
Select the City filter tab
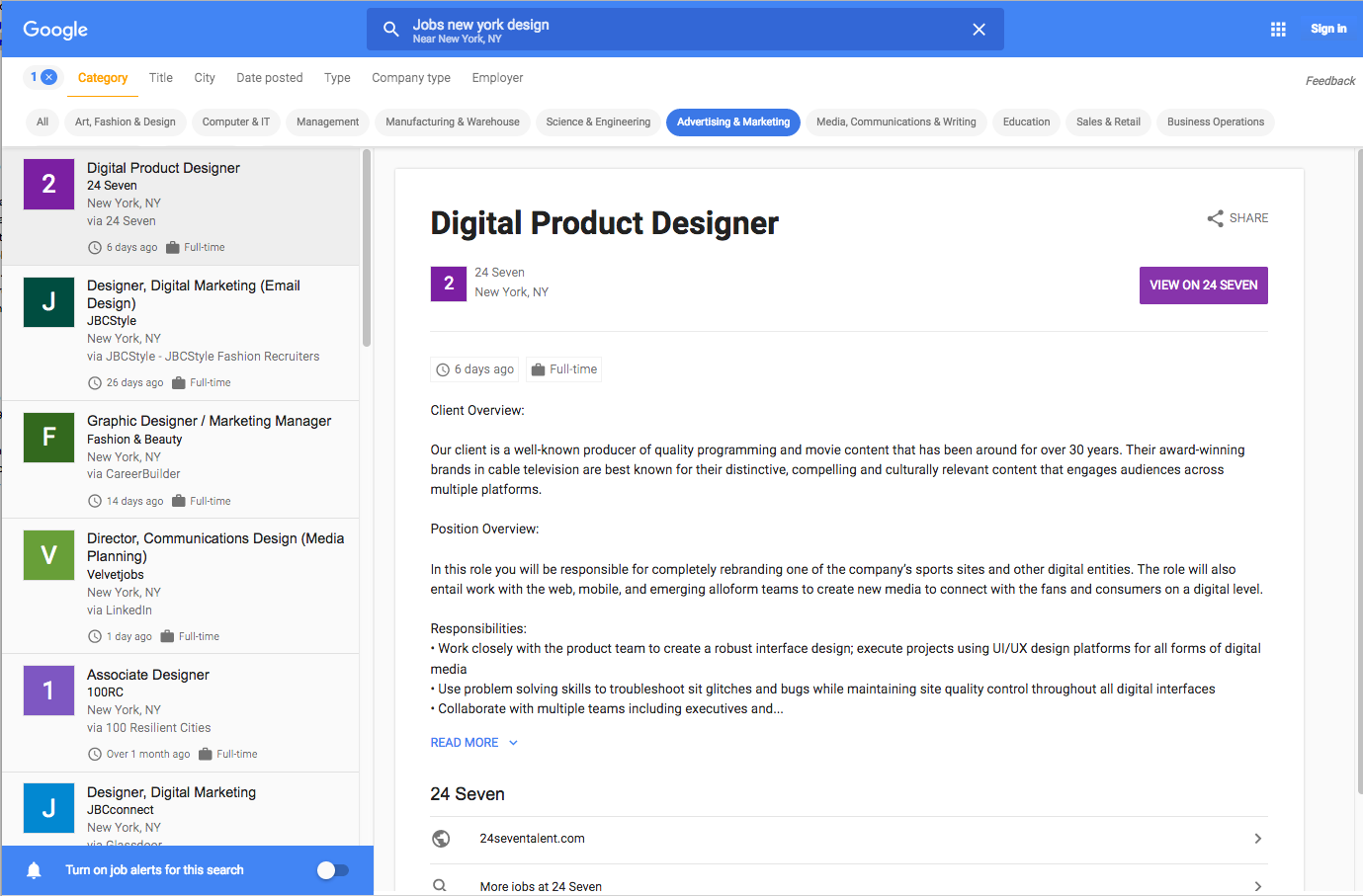pyautogui.click(x=205, y=78)
